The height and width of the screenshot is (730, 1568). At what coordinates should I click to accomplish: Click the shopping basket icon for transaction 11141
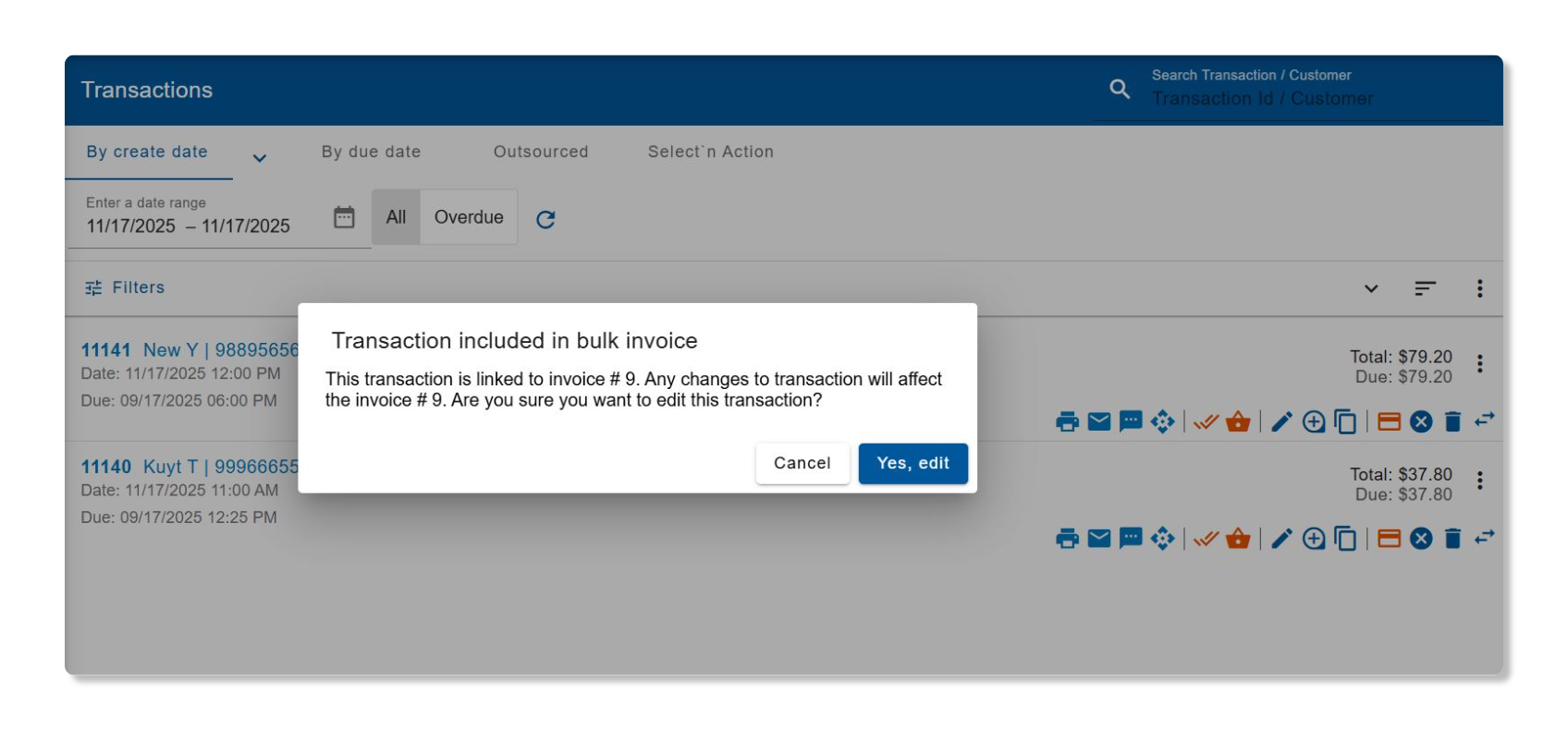1238,422
